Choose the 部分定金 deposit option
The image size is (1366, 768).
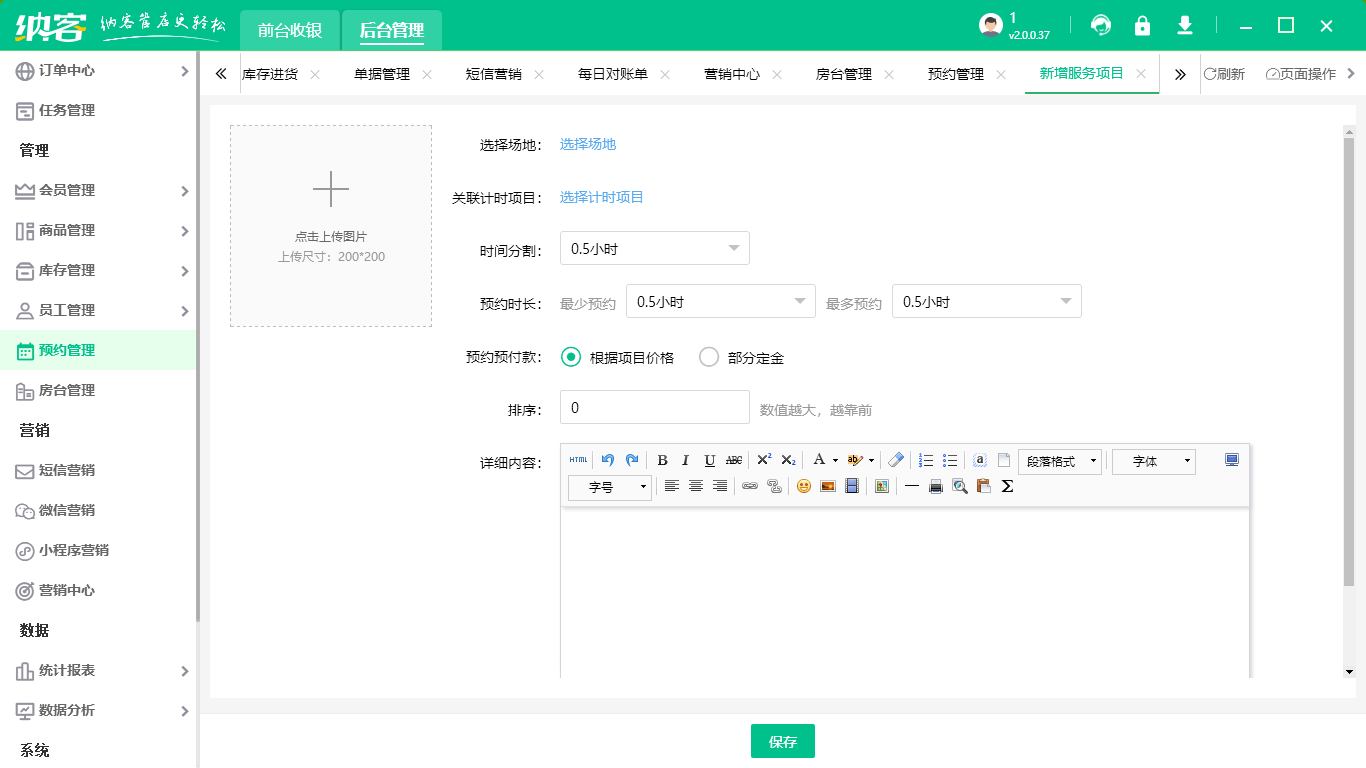(709, 356)
